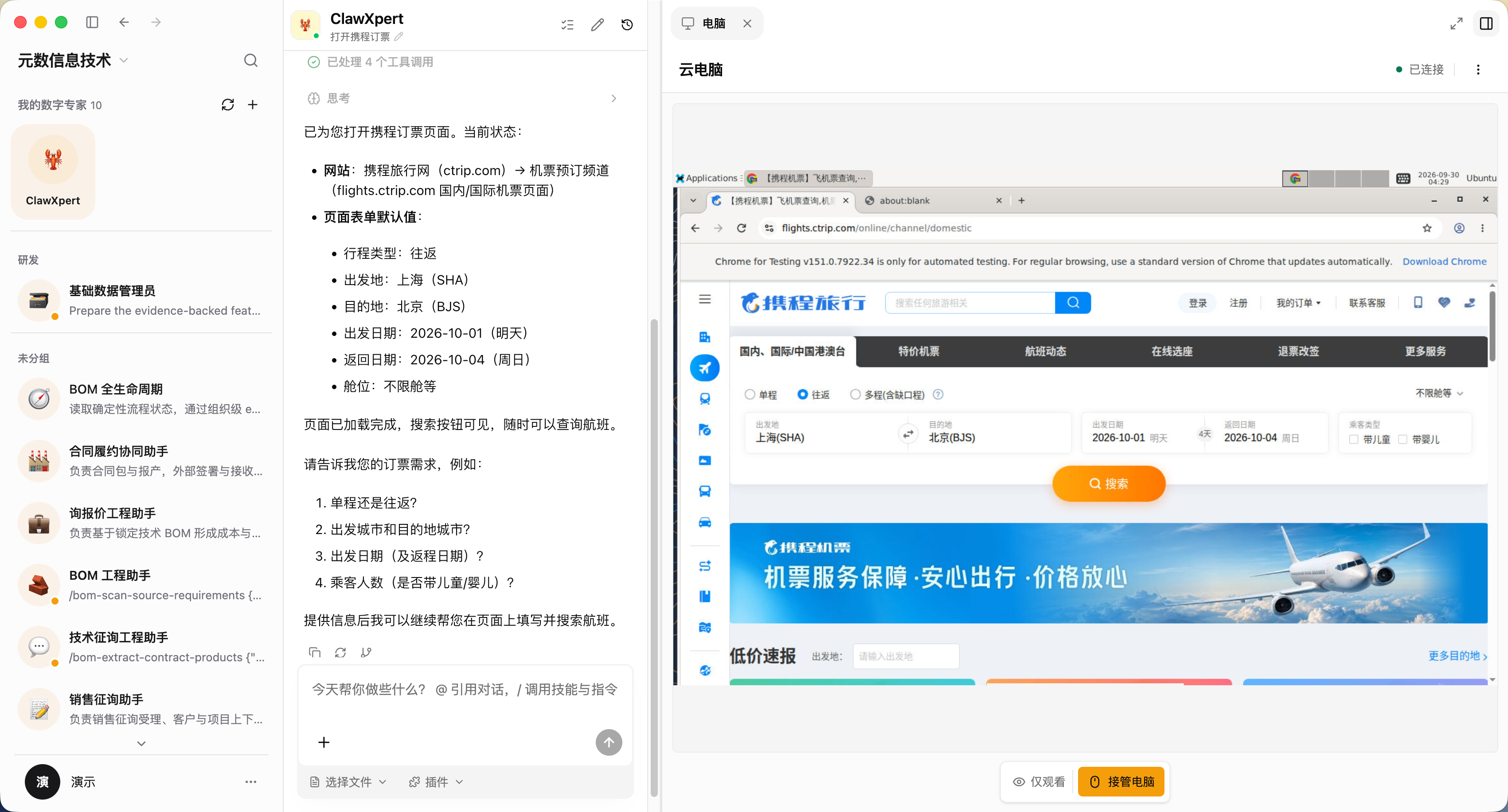The width and height of the screenshot is (1508, 812).
Task: Add a new digital expert
Action: coord(252,105)
